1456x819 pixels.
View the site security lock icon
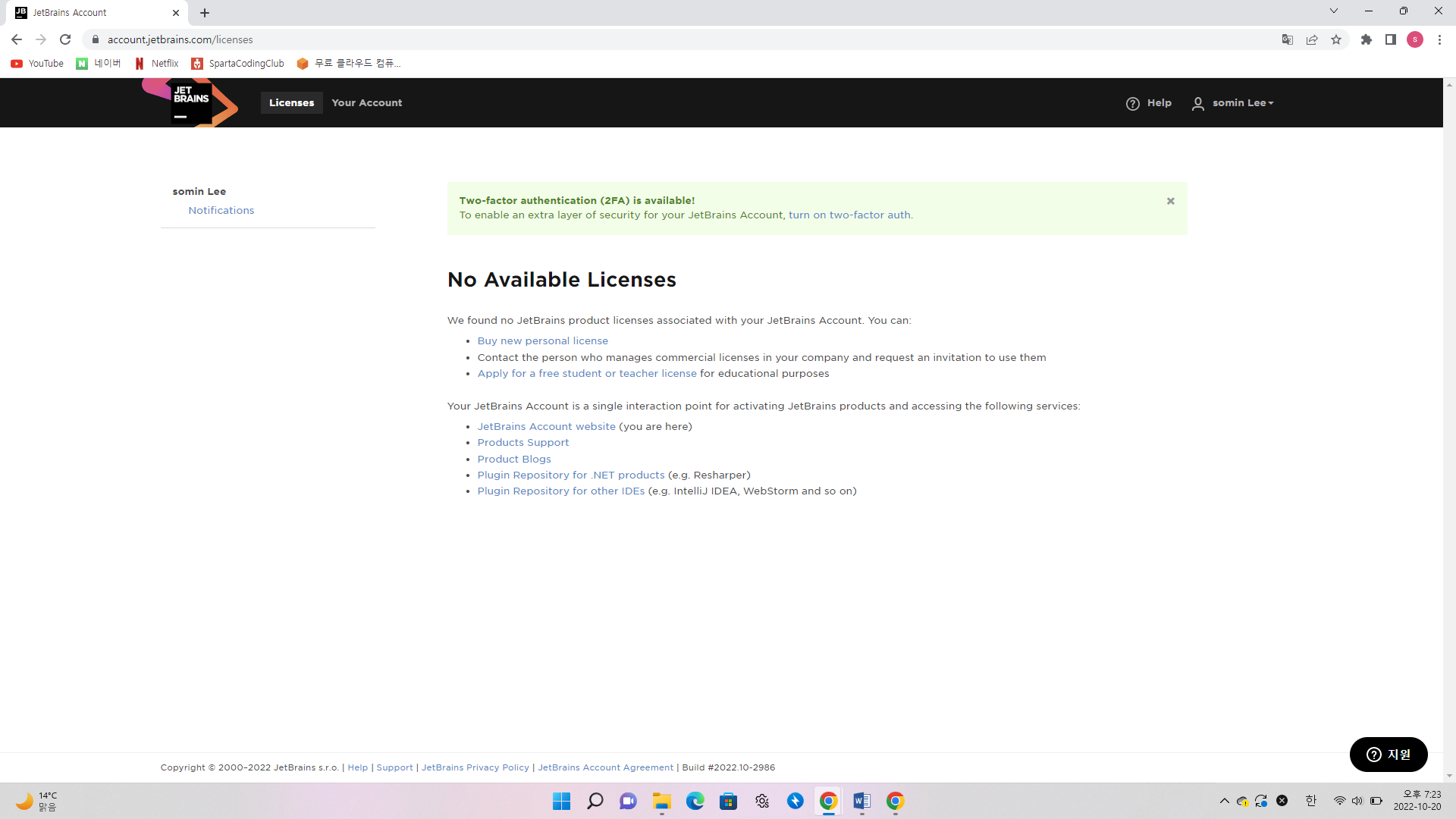(96, 39)
